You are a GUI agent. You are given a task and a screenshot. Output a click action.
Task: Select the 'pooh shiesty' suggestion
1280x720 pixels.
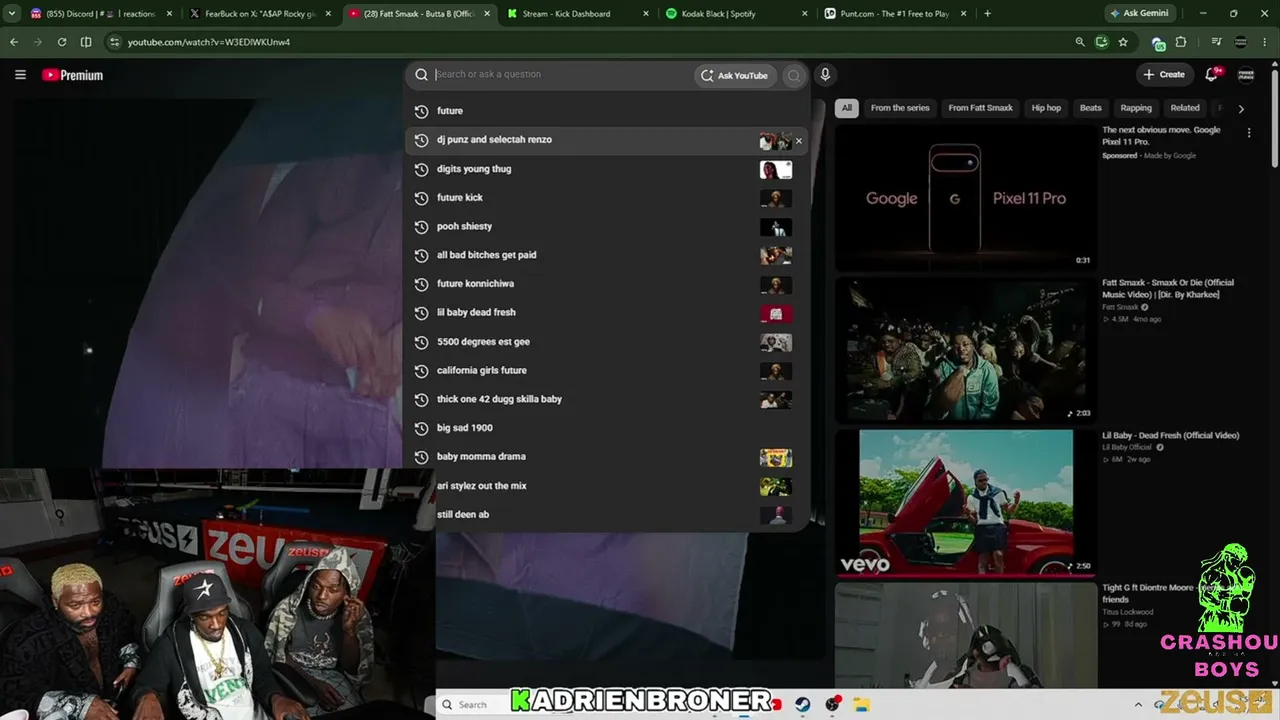[607, 227]
